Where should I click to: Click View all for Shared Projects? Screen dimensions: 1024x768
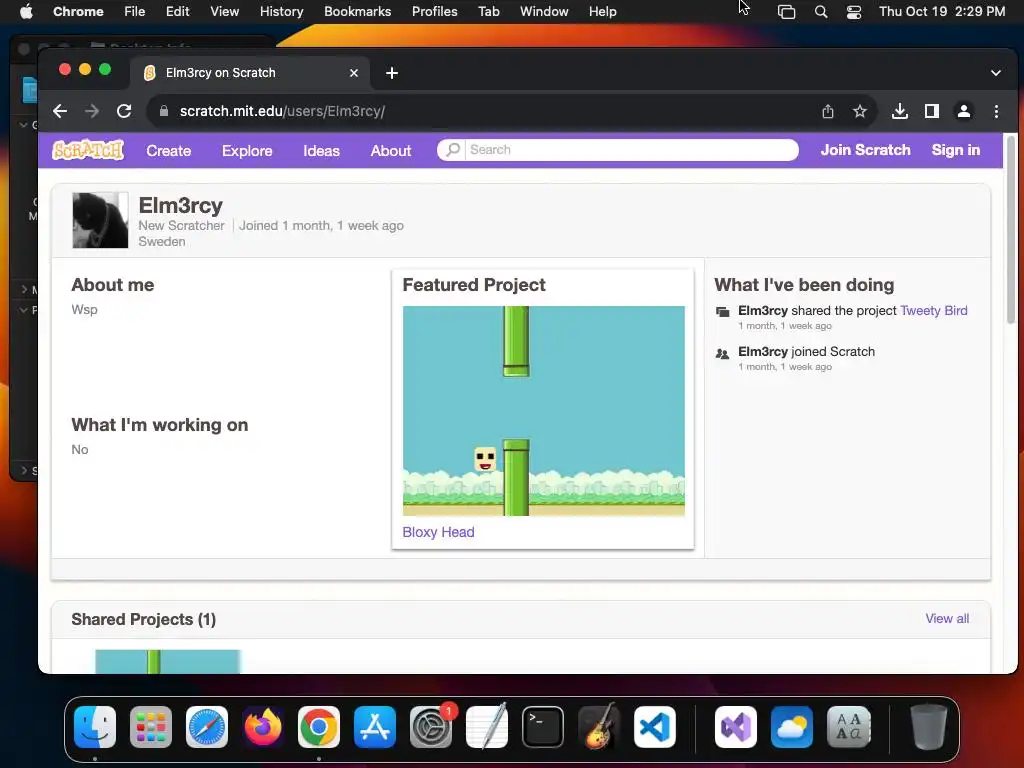[947, 618]
